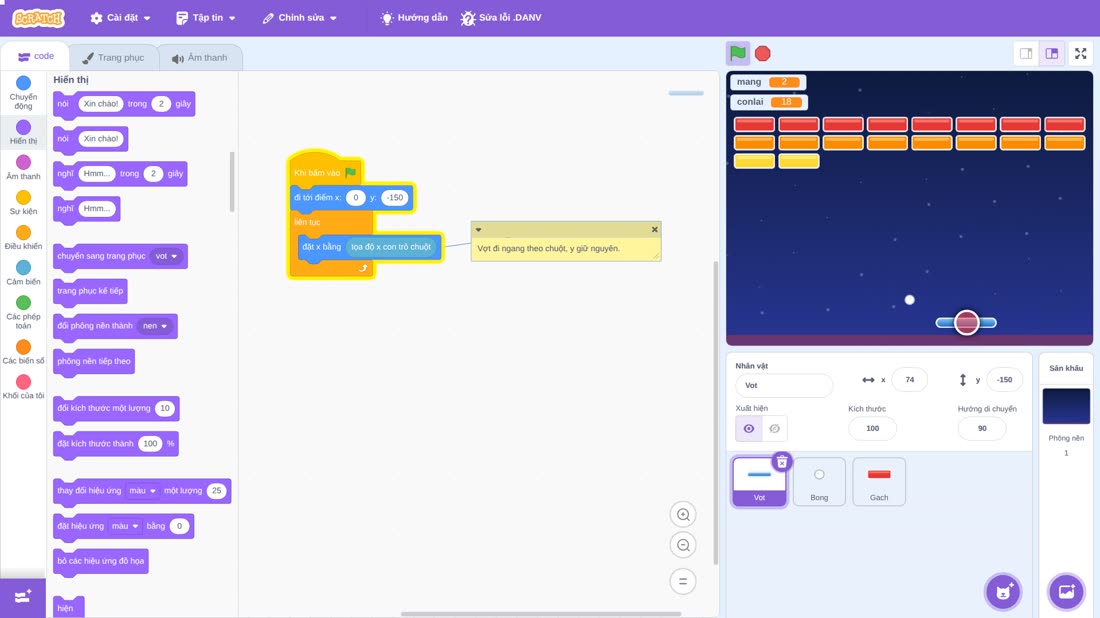The width and height of the screenshot is (1100, 618).
Task: Expand the vot costume dropdown
Action: 167,256
